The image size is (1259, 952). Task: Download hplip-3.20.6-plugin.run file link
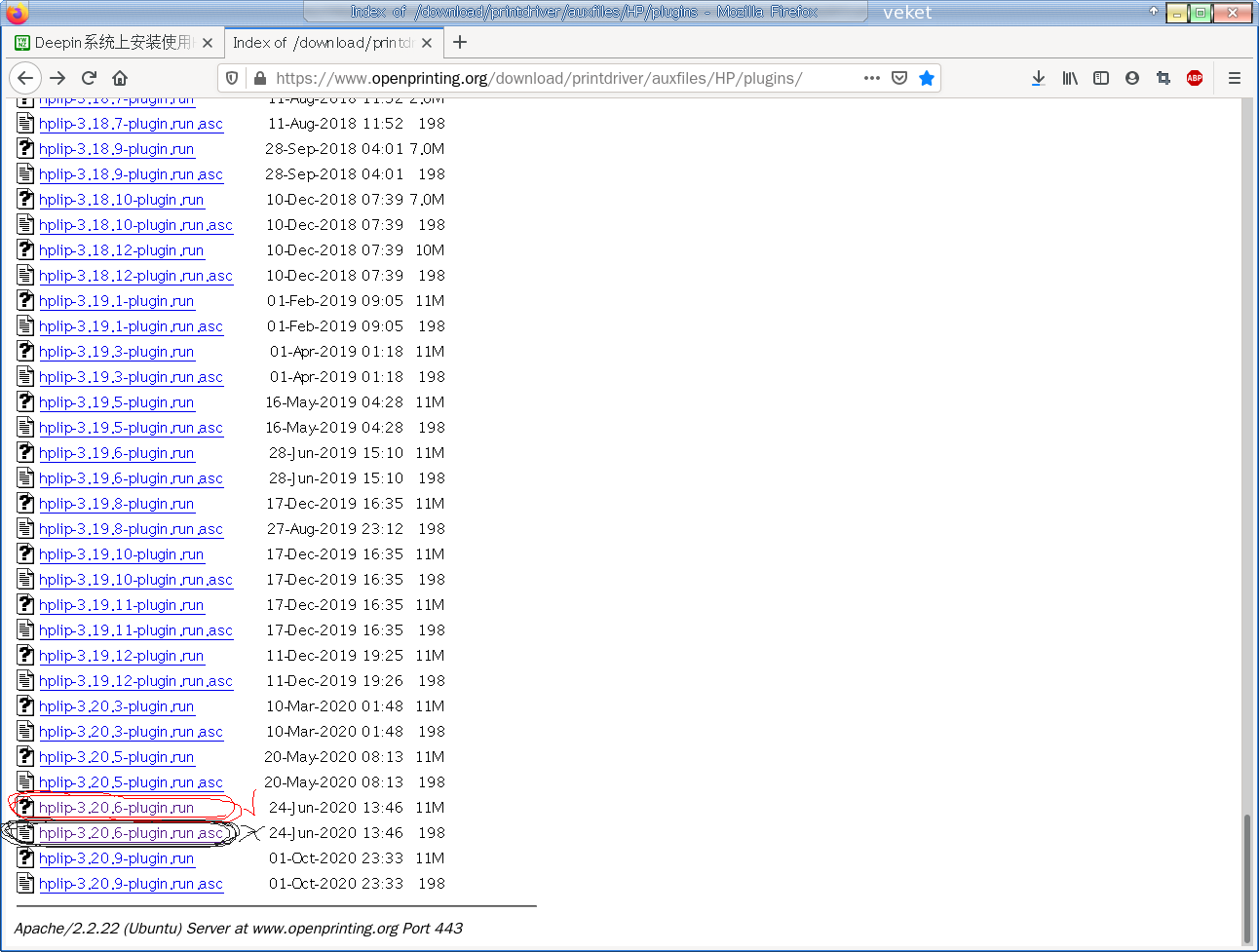point(116,808)
